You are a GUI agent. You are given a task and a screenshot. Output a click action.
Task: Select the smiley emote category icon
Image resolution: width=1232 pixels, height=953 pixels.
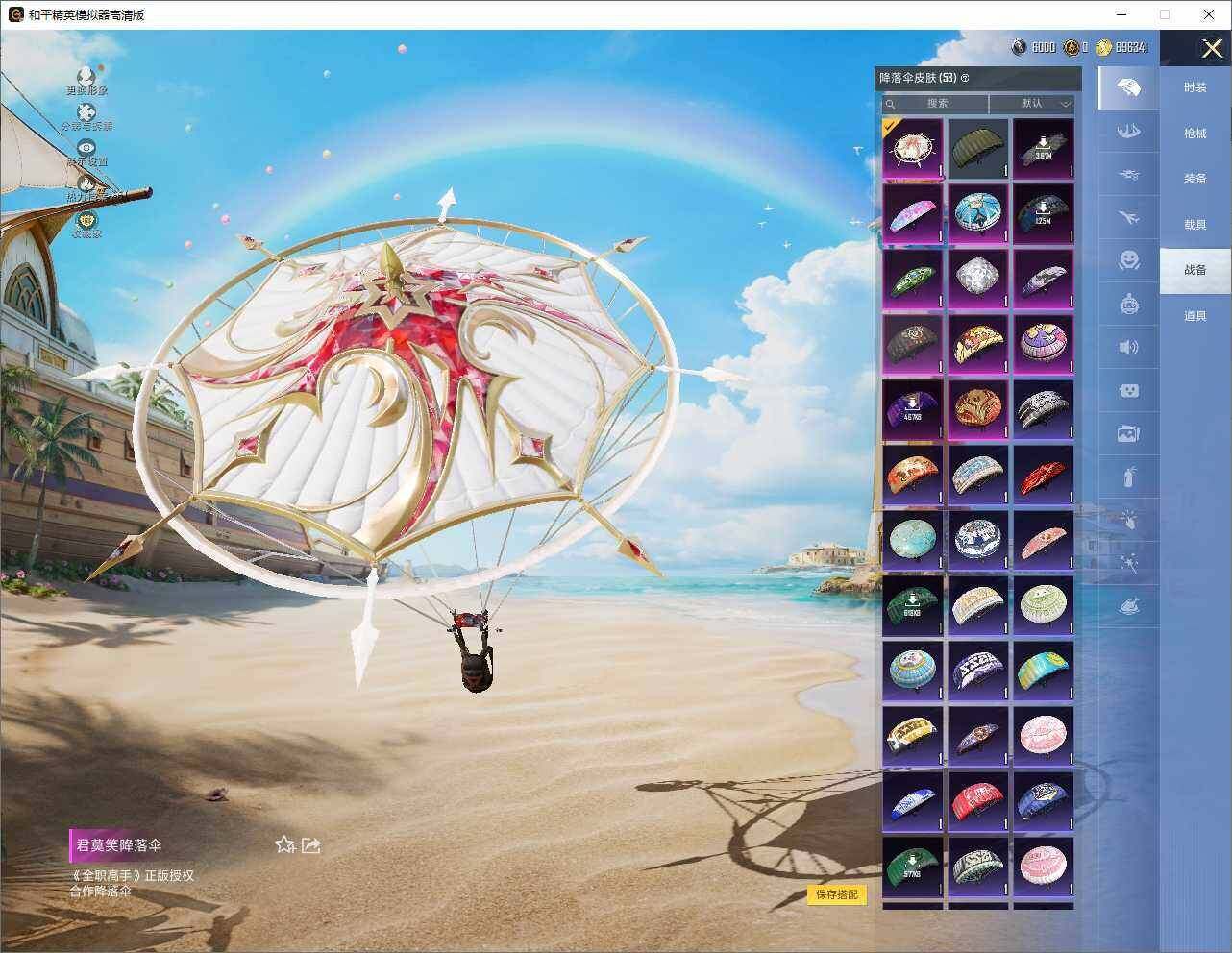(x=1128, y=259)
